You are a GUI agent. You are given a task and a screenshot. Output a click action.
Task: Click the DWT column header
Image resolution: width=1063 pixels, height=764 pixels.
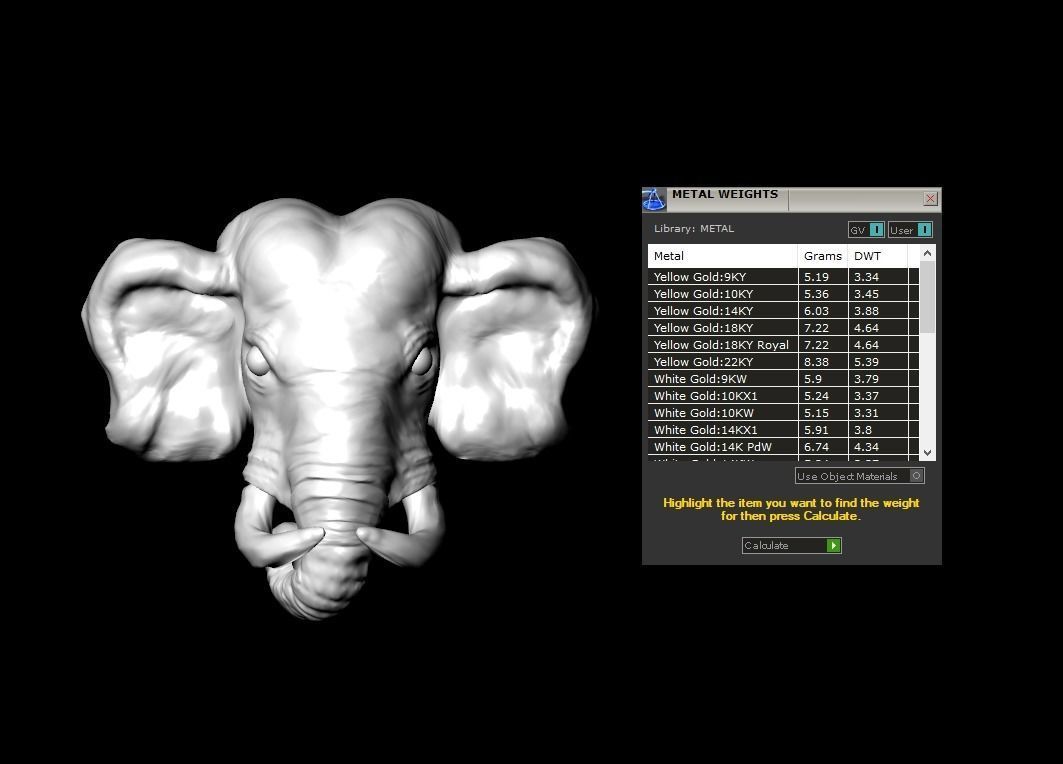pos(877,256)
